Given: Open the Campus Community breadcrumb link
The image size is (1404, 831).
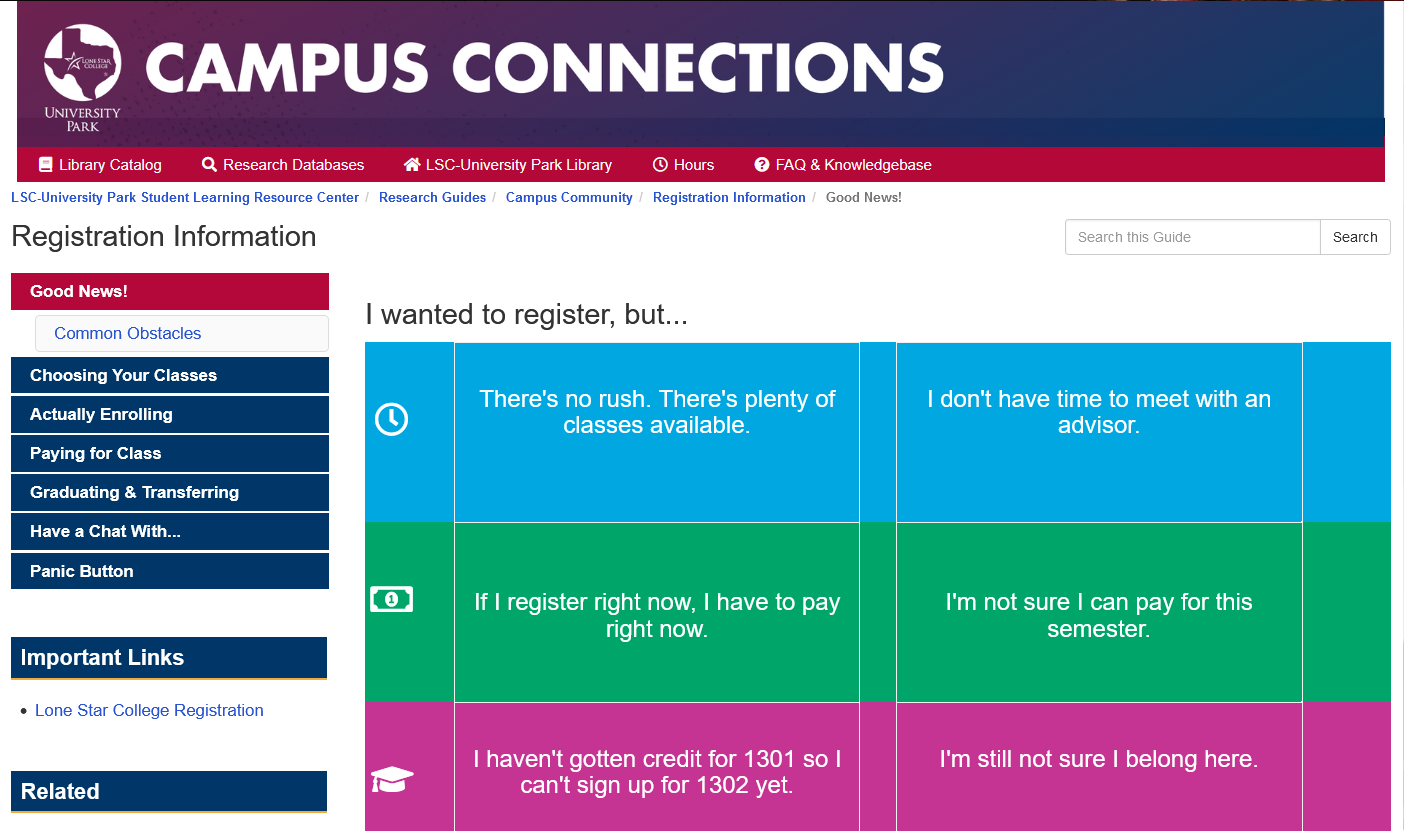Looking at the screenshot, I should (x=569, y=197).
